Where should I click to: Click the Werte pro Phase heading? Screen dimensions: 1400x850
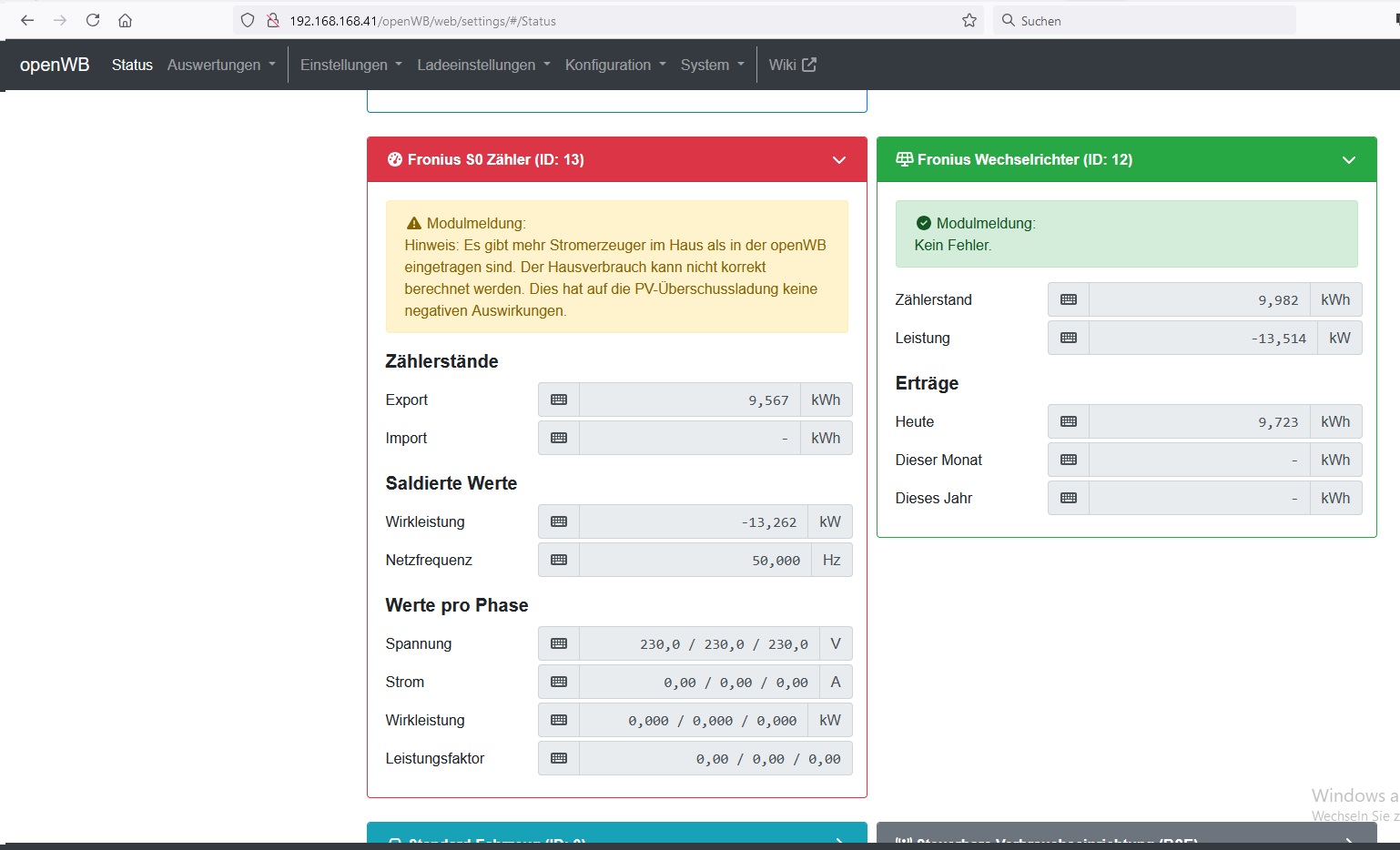(x=456, y=605)
